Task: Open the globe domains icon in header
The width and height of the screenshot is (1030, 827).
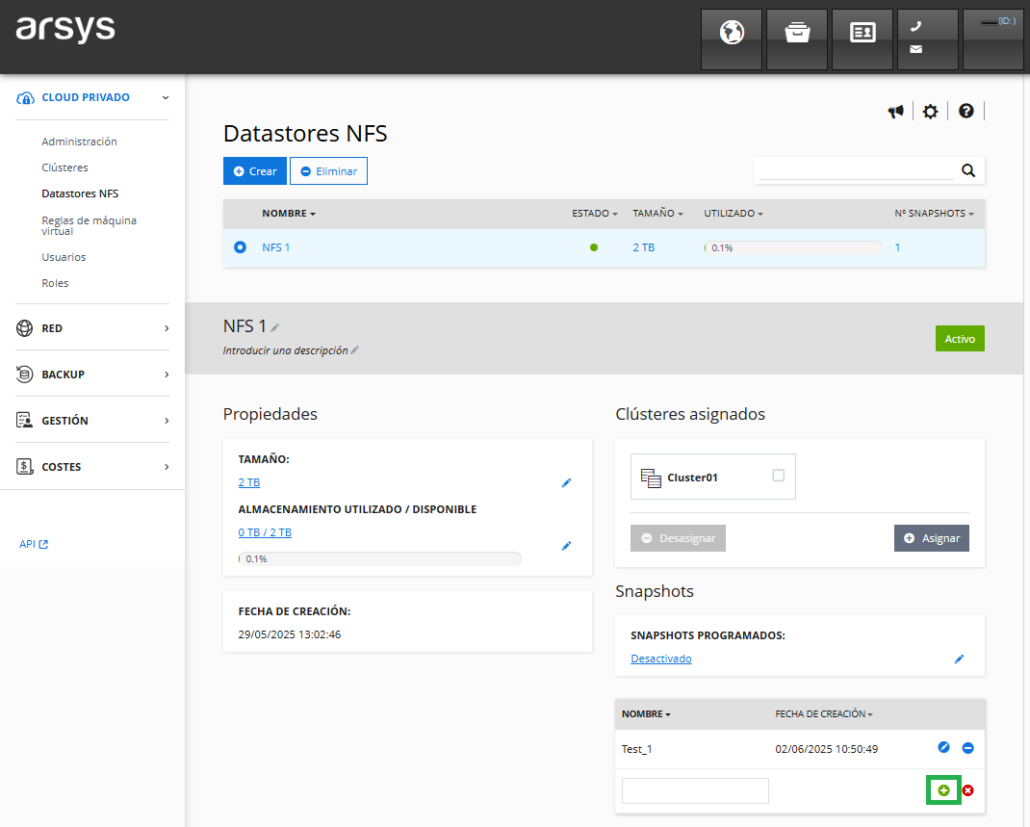Action: (731, 39)
